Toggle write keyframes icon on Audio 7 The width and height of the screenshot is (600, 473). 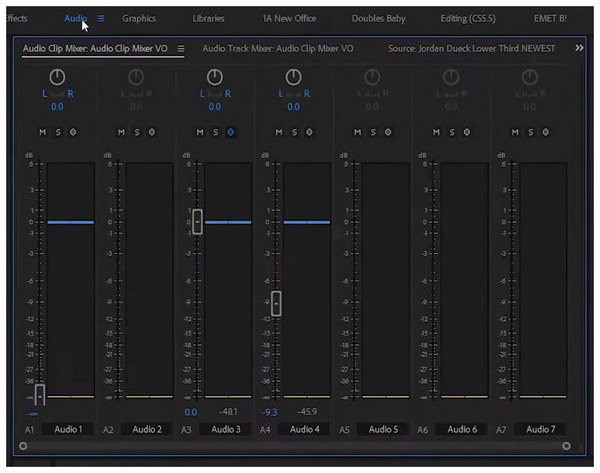point(546,132)
